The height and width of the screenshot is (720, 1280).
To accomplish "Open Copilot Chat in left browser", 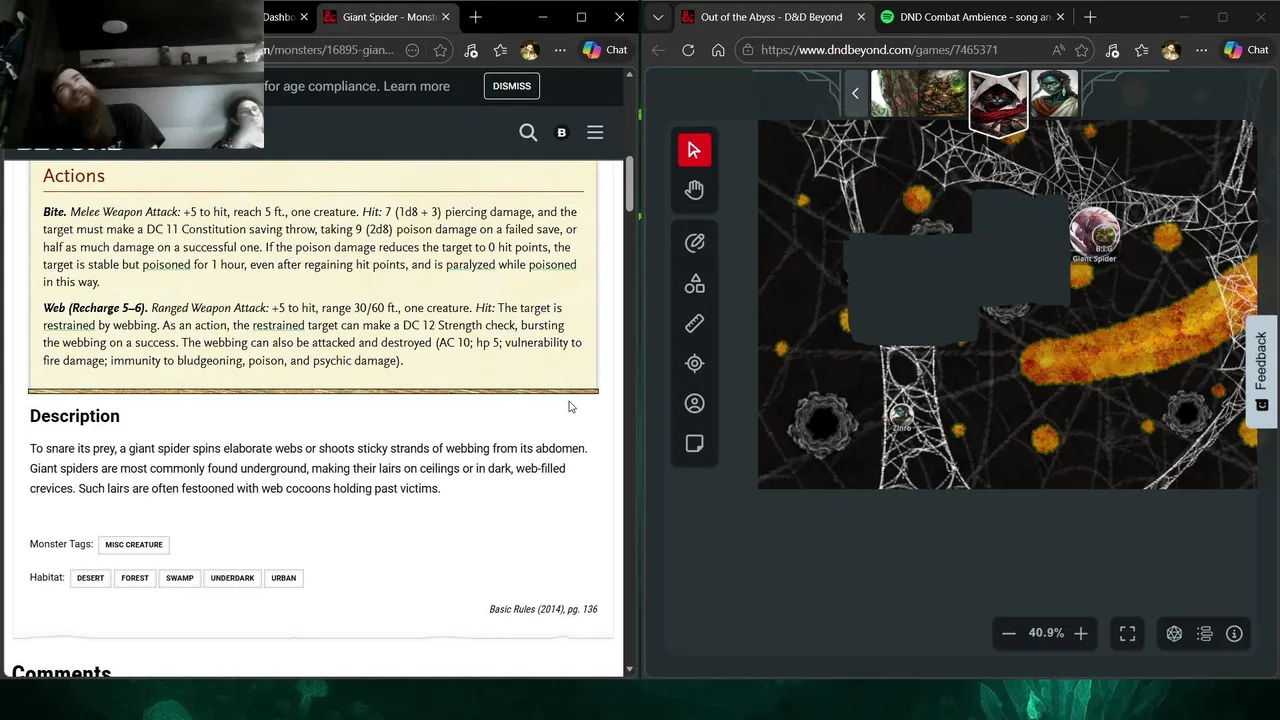I will pos(605,50).
